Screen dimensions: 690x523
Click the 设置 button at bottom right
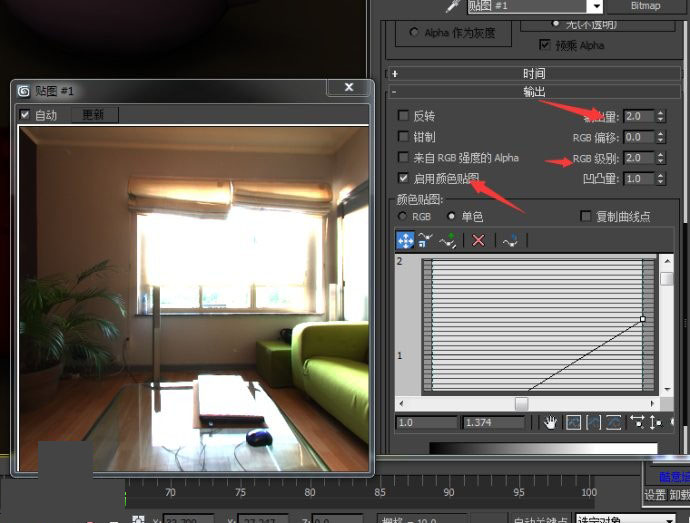point(655,495)
